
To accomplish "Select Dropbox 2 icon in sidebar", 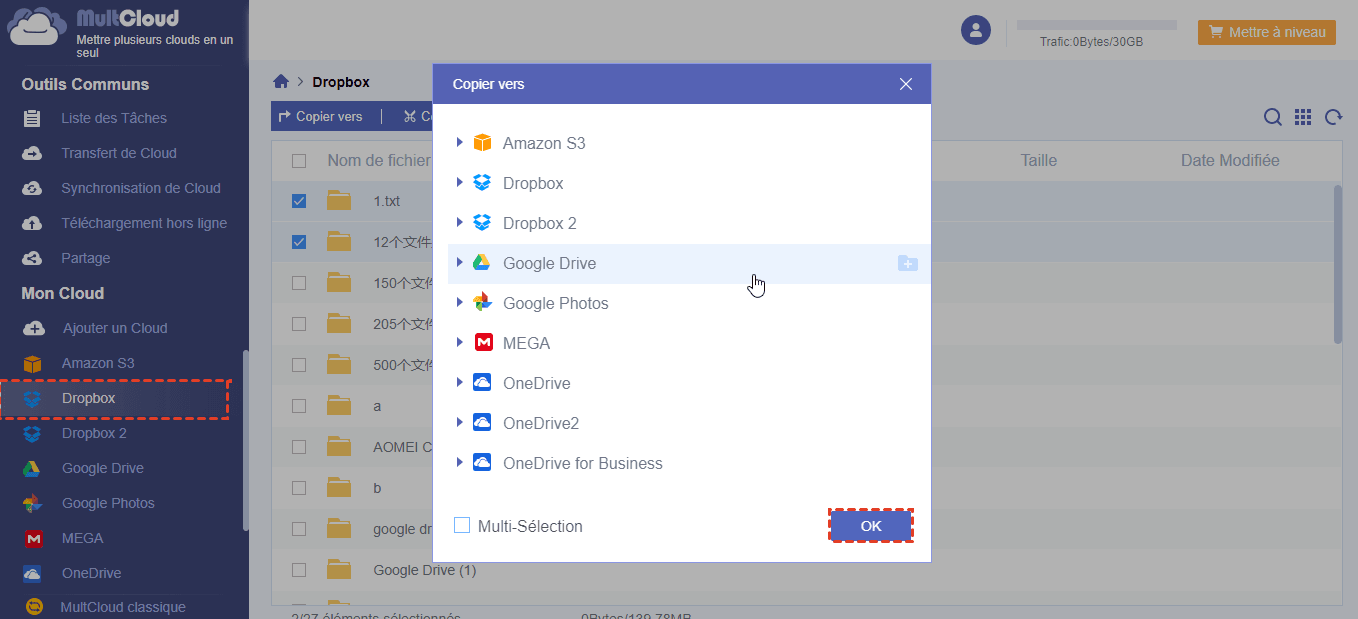I will tap(33, 433).
